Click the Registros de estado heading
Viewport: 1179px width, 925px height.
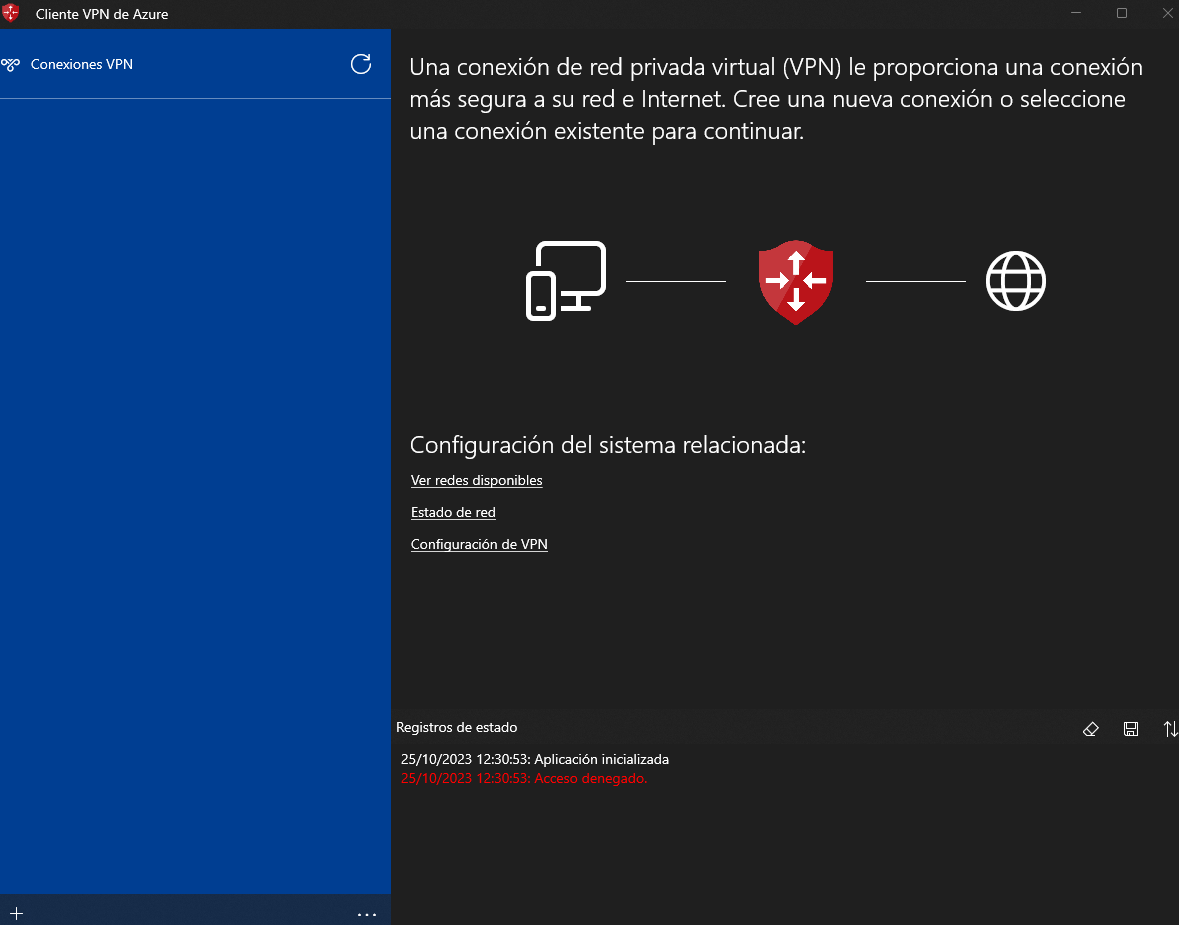(456, 727)
